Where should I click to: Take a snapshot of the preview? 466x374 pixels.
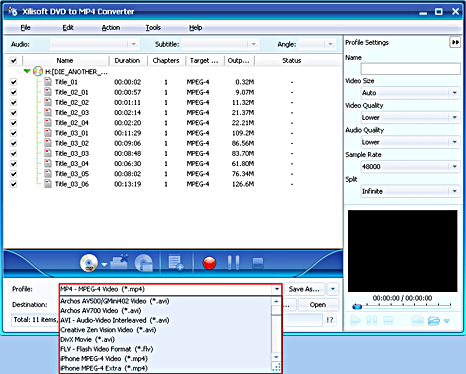point(417,321)
